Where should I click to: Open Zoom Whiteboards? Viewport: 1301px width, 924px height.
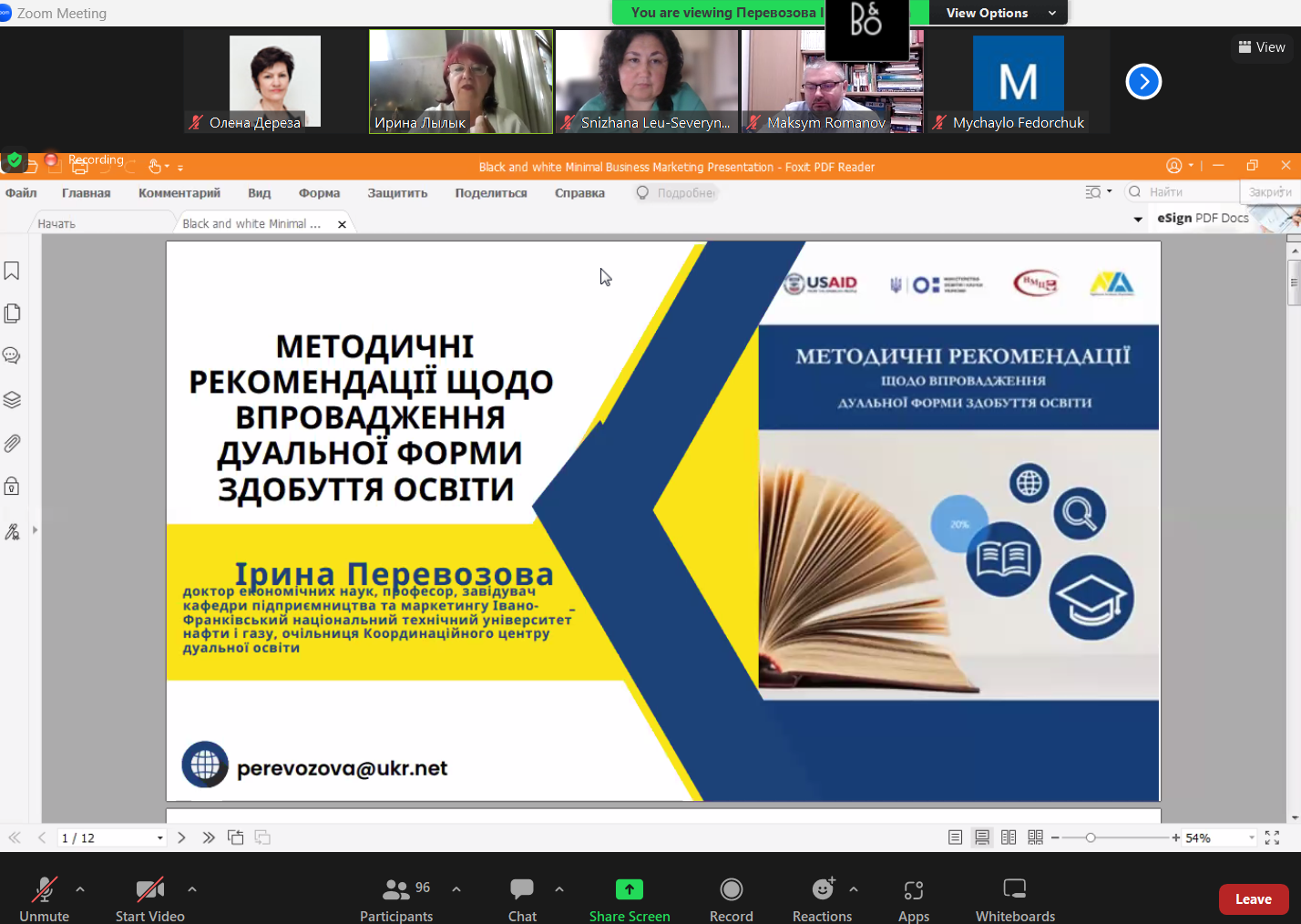1015,900
